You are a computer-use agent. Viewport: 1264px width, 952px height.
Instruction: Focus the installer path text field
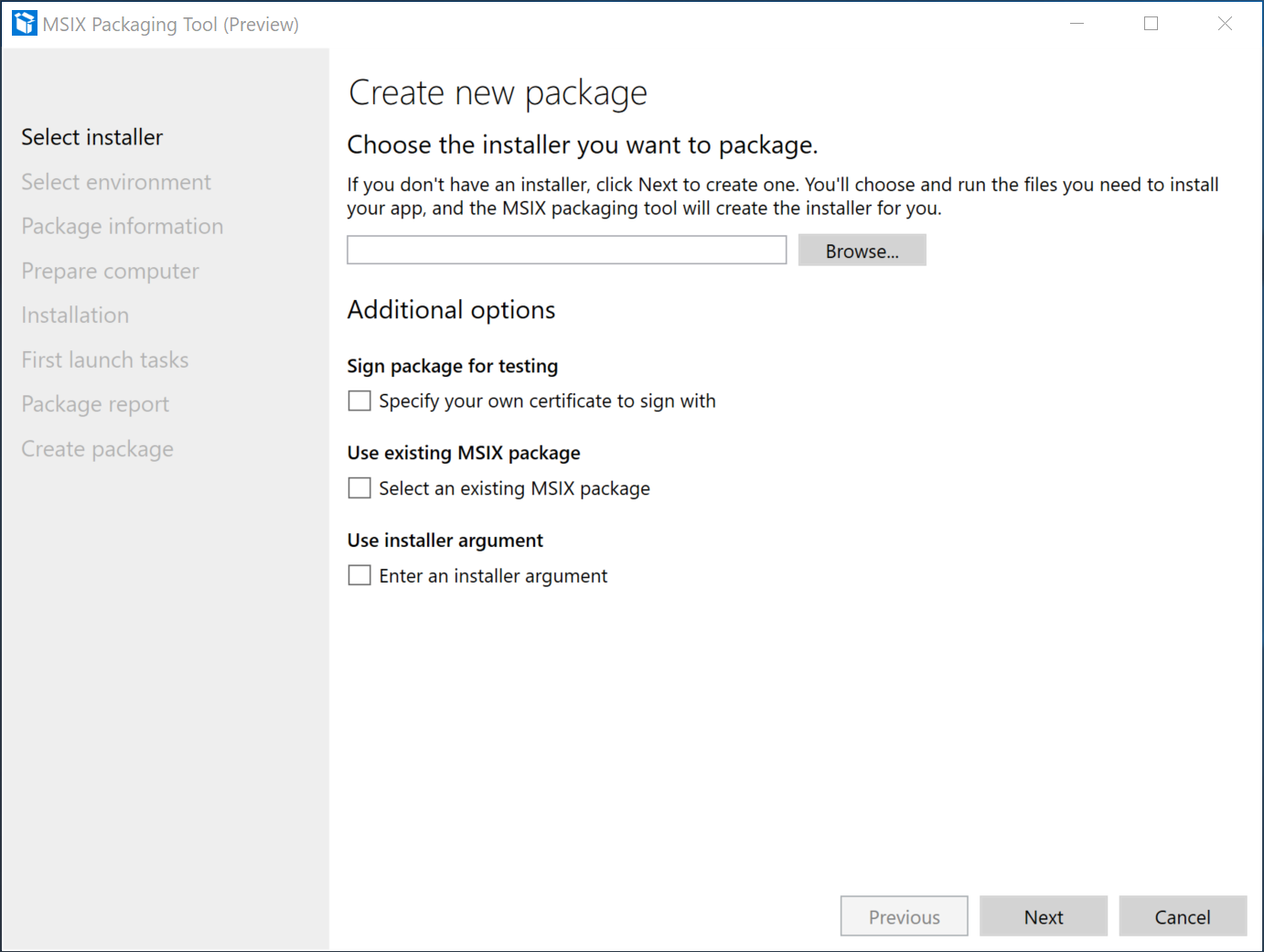tap(567, 250)
